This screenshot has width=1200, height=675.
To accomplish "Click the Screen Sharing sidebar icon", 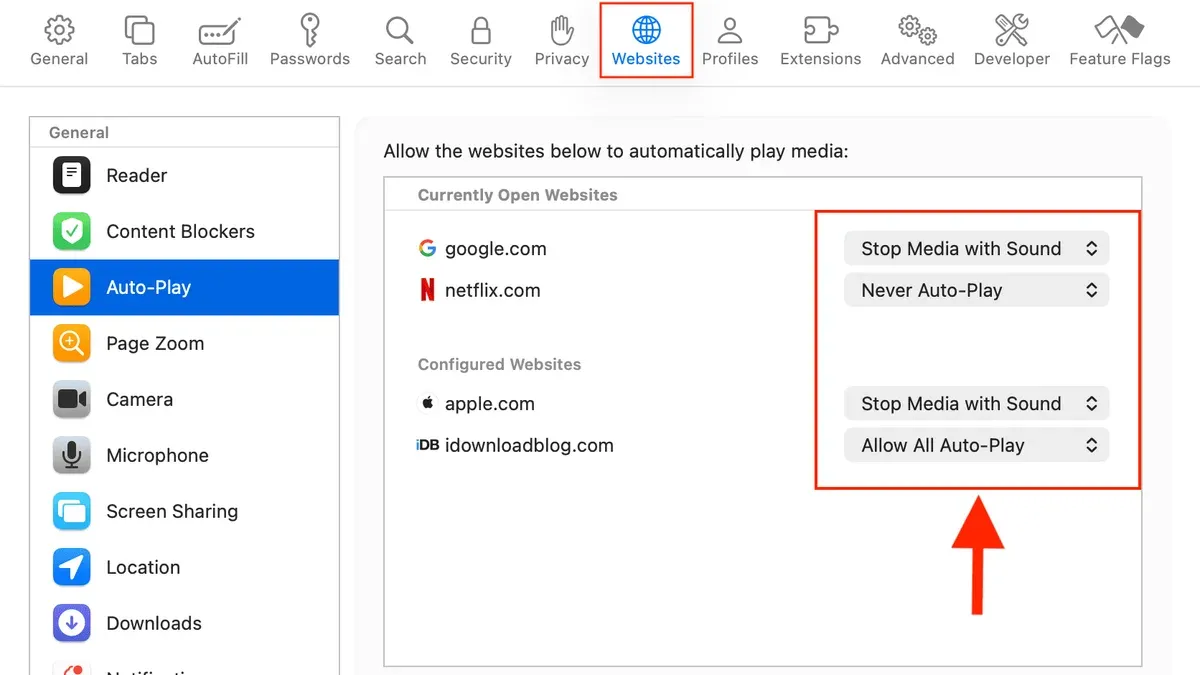I will click(x=72, y=511).
